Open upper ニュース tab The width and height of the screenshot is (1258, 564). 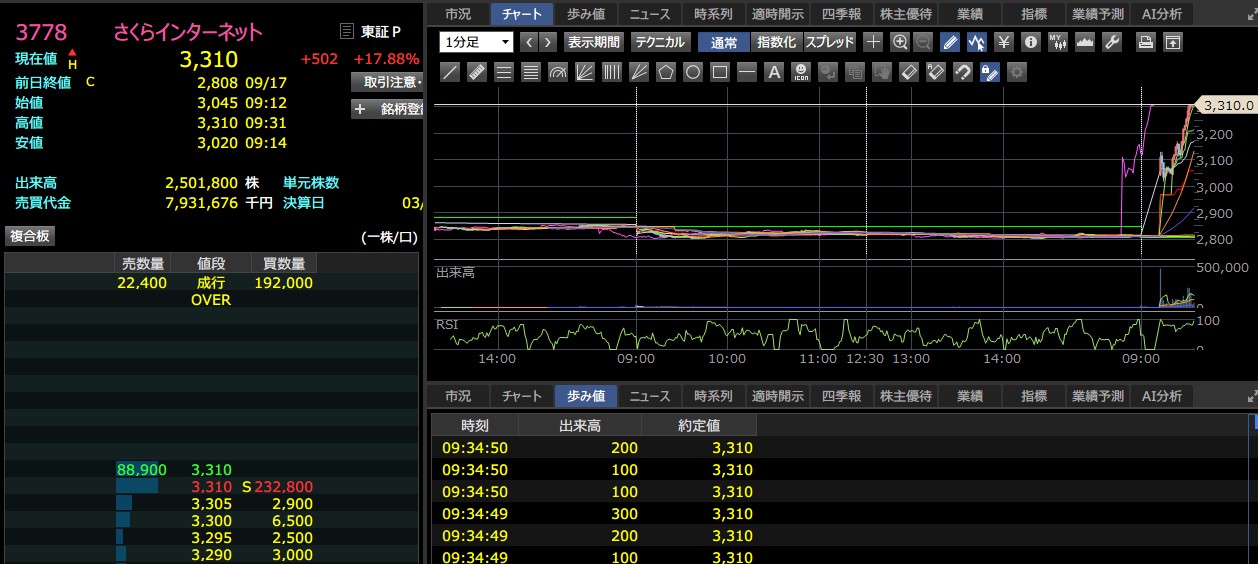[650, 14]
